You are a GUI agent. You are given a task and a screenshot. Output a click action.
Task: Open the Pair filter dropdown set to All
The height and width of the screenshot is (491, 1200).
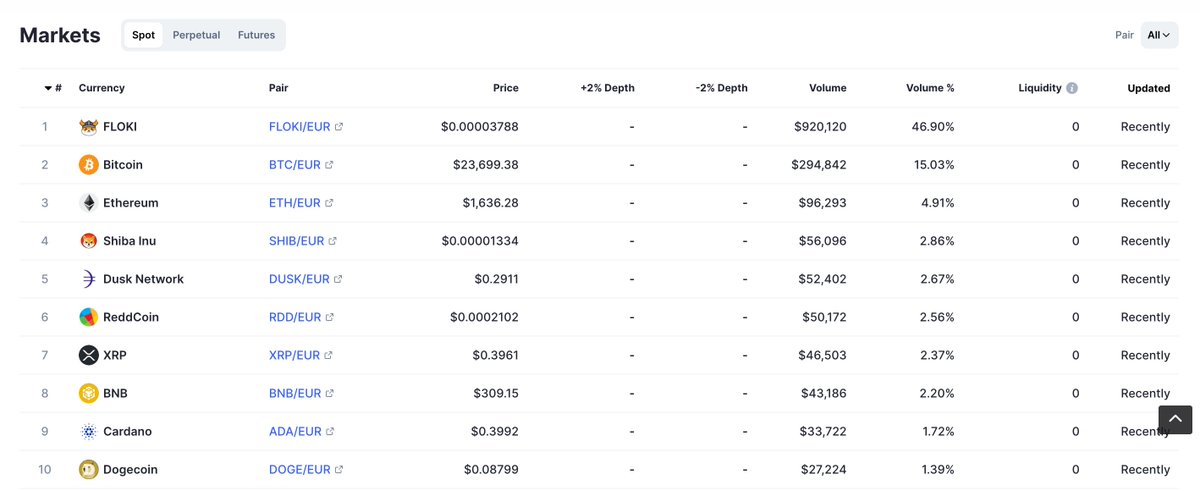[1159, 35]
